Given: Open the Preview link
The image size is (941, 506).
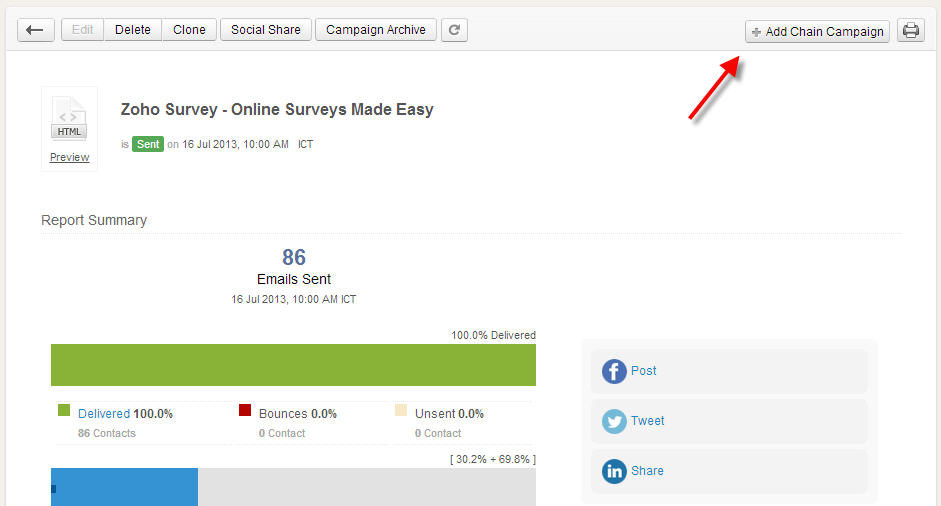Looking at the screenshot, I should 70,157.
